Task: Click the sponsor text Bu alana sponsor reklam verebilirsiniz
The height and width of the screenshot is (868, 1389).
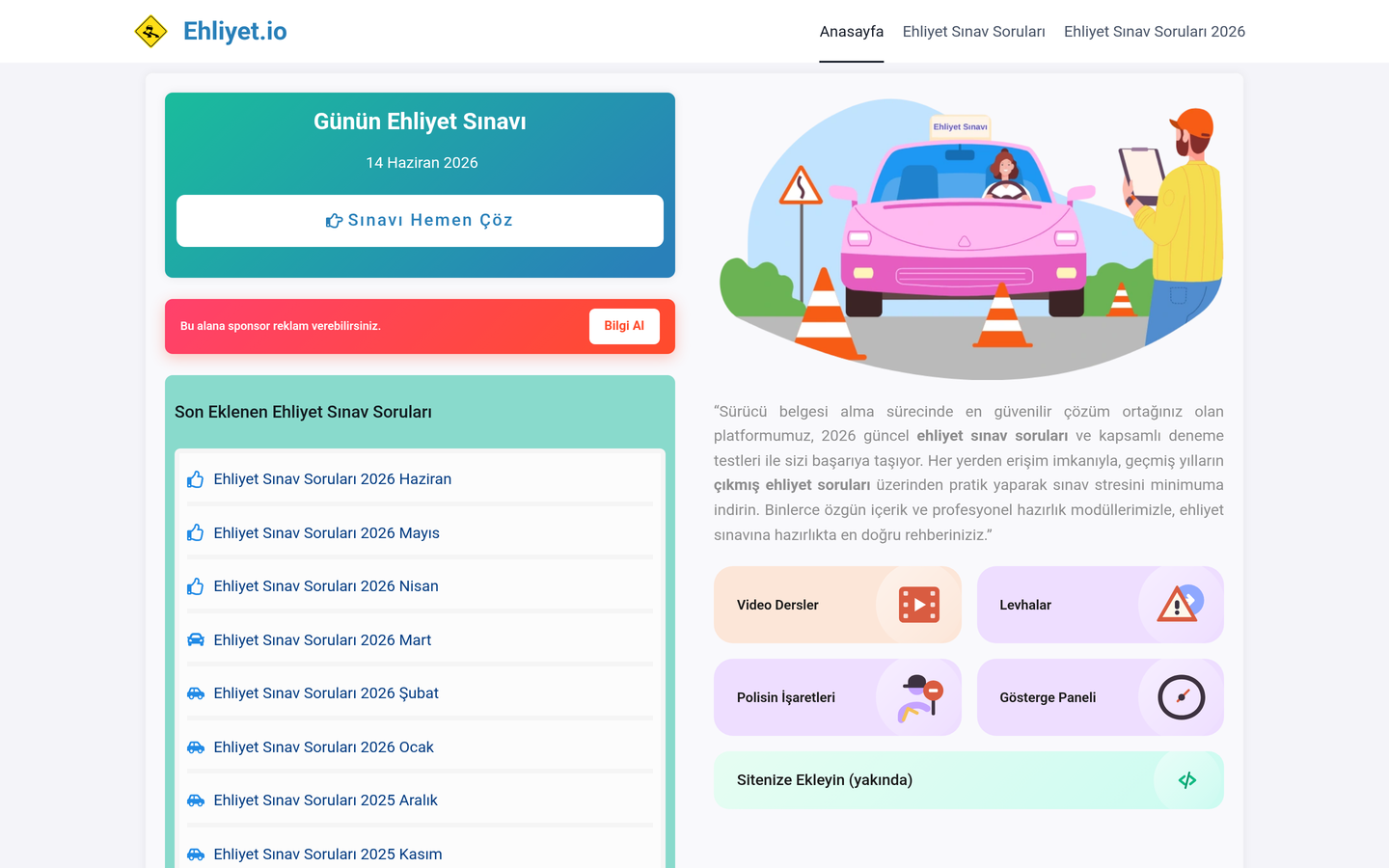Action: click(x=281, y=326)
